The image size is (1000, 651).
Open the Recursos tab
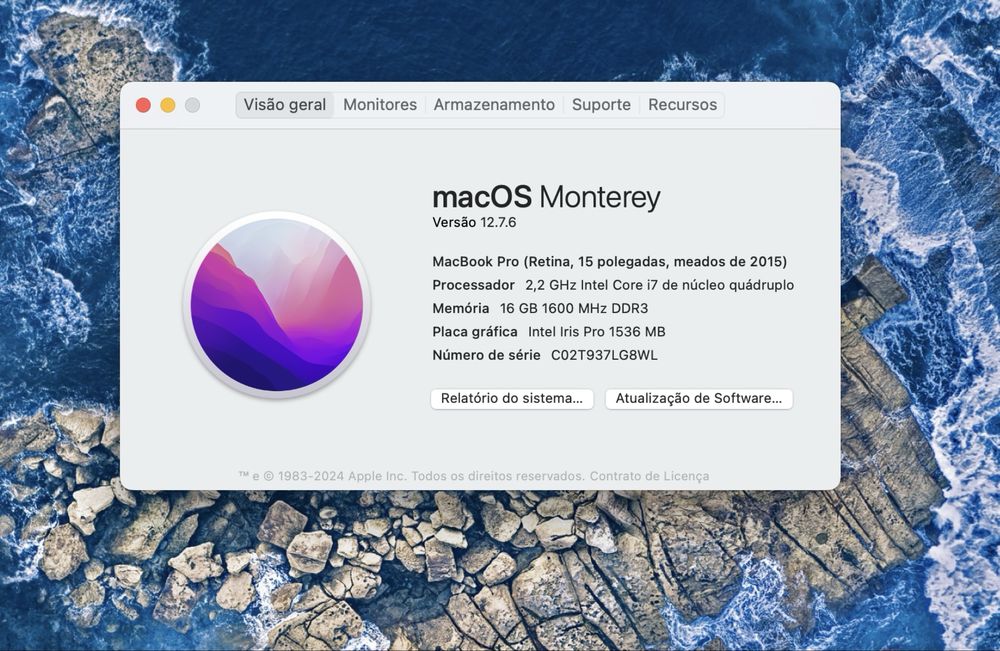pyautogui.click(x=682, y=105)
